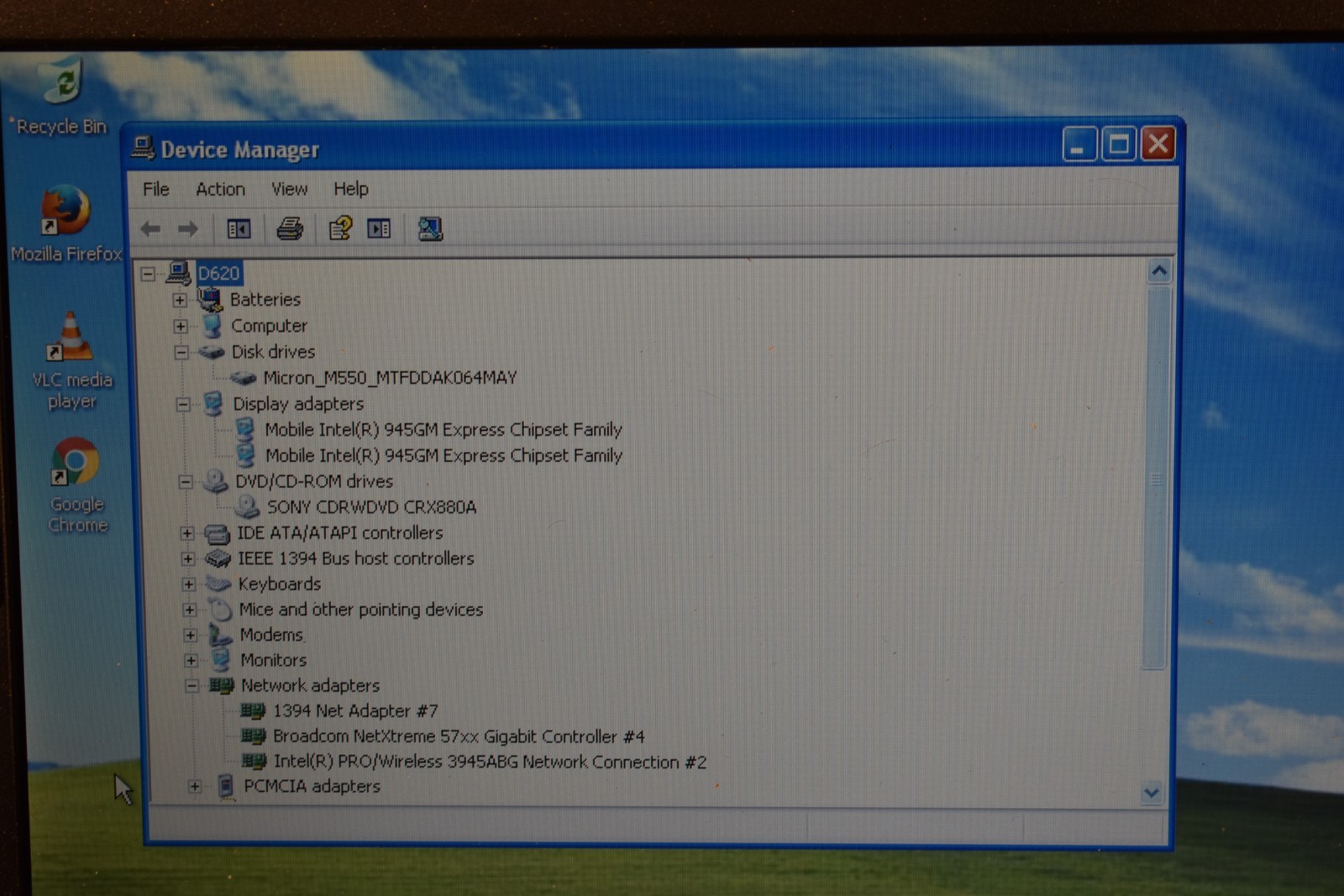Select IEEE 1394 Bus host controllers label
This screenshot has width=1344, height=896.
355,558
